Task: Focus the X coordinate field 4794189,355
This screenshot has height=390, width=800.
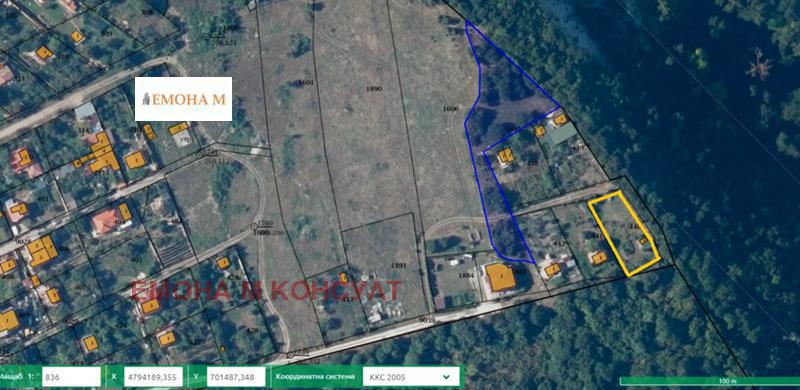Action: [x=153, y=377]
